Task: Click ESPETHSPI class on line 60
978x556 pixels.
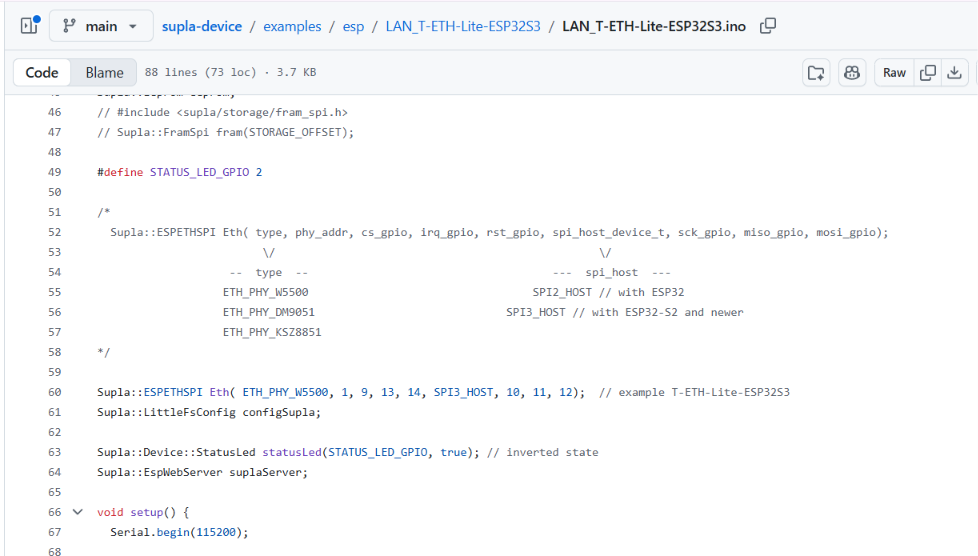Action: point(173,393)
